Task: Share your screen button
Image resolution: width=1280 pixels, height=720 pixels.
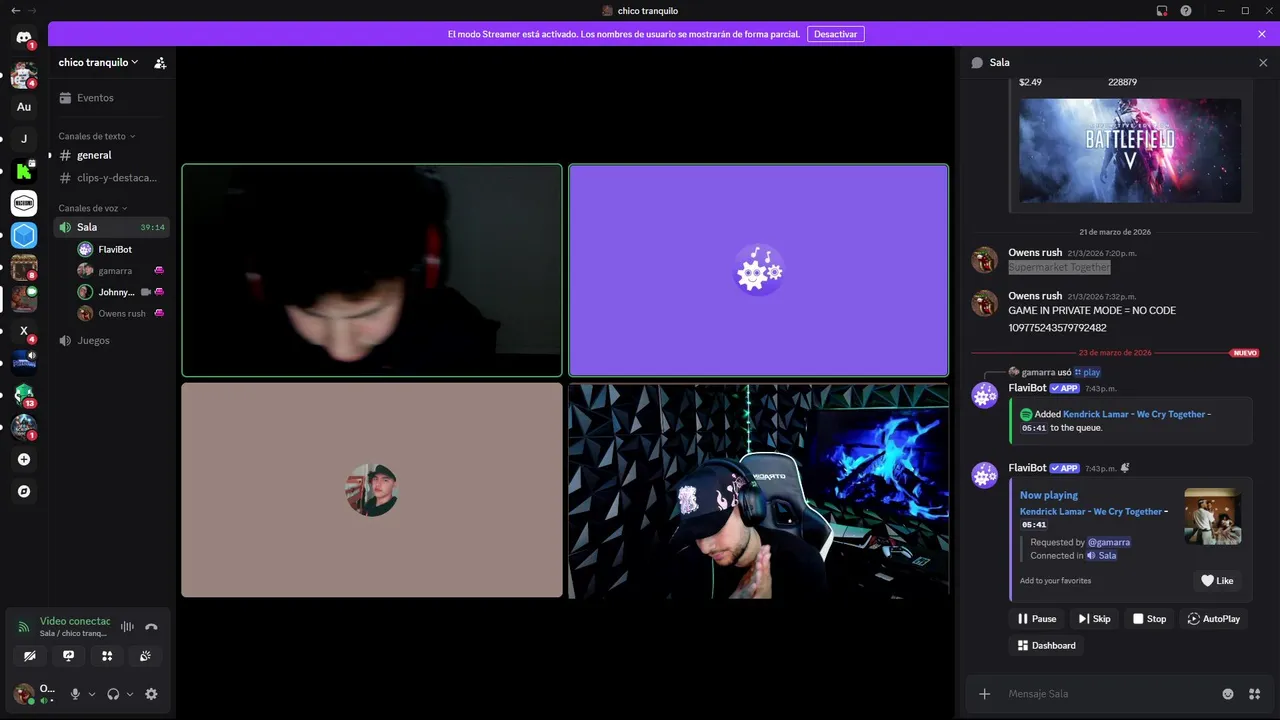Action: [x=68, y=656]
